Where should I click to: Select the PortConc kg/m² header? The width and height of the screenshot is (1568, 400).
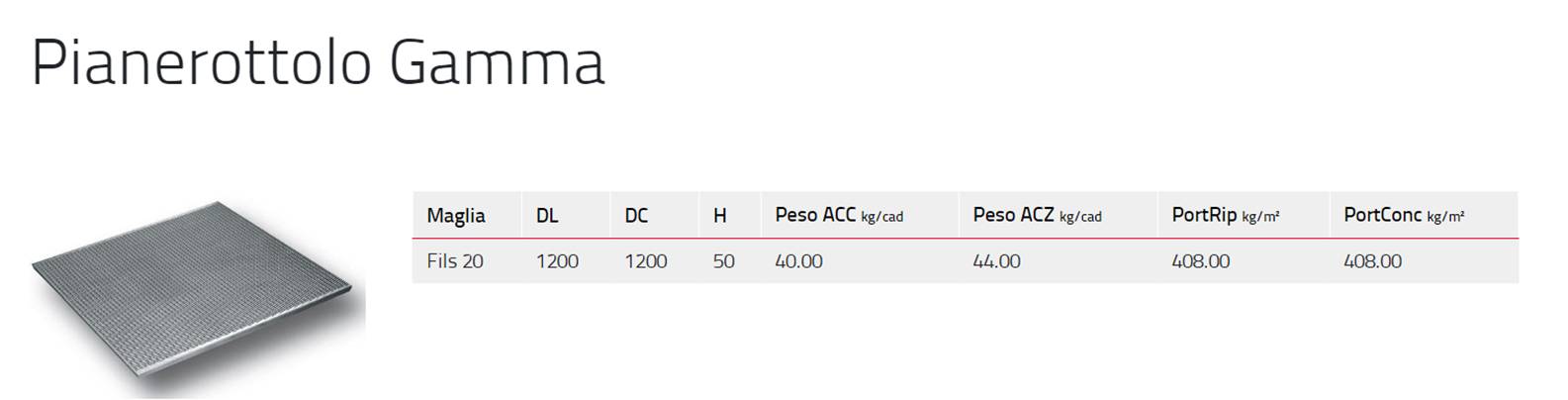1404,215
